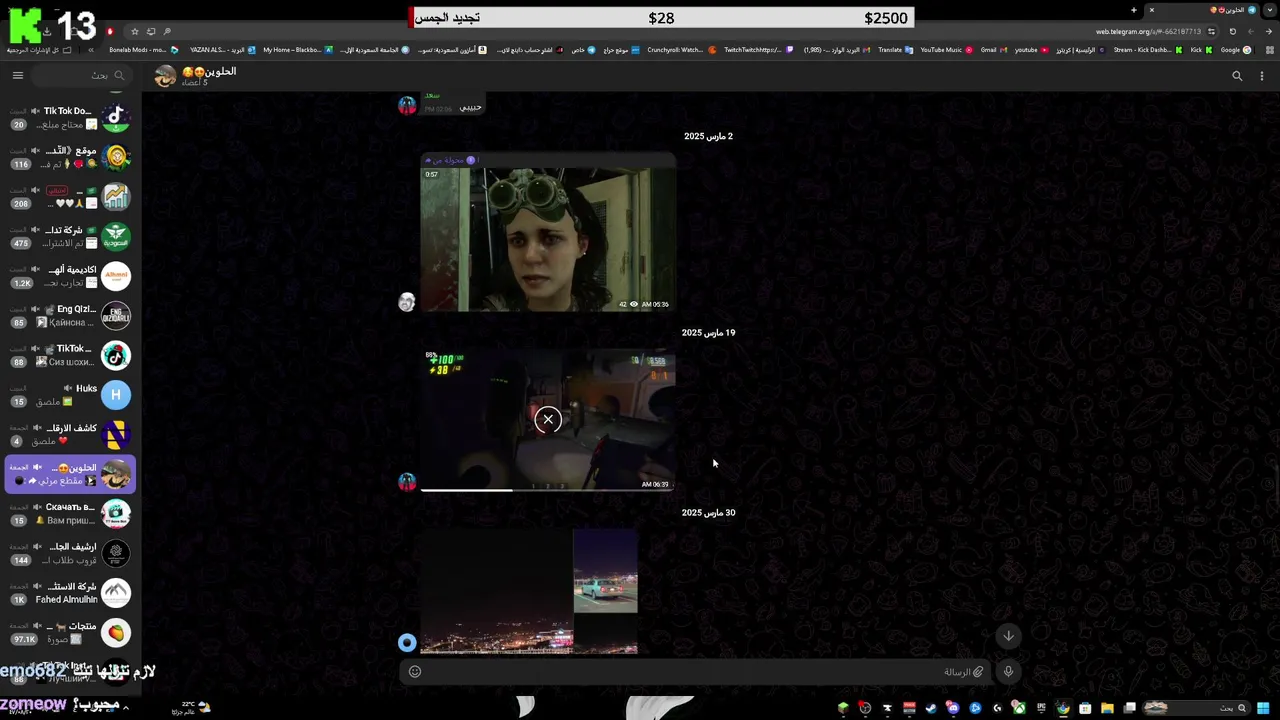Open the chat with 1.2K unread
The height and width of the screenshot is (720, 1280).
[x=70, y=276]
